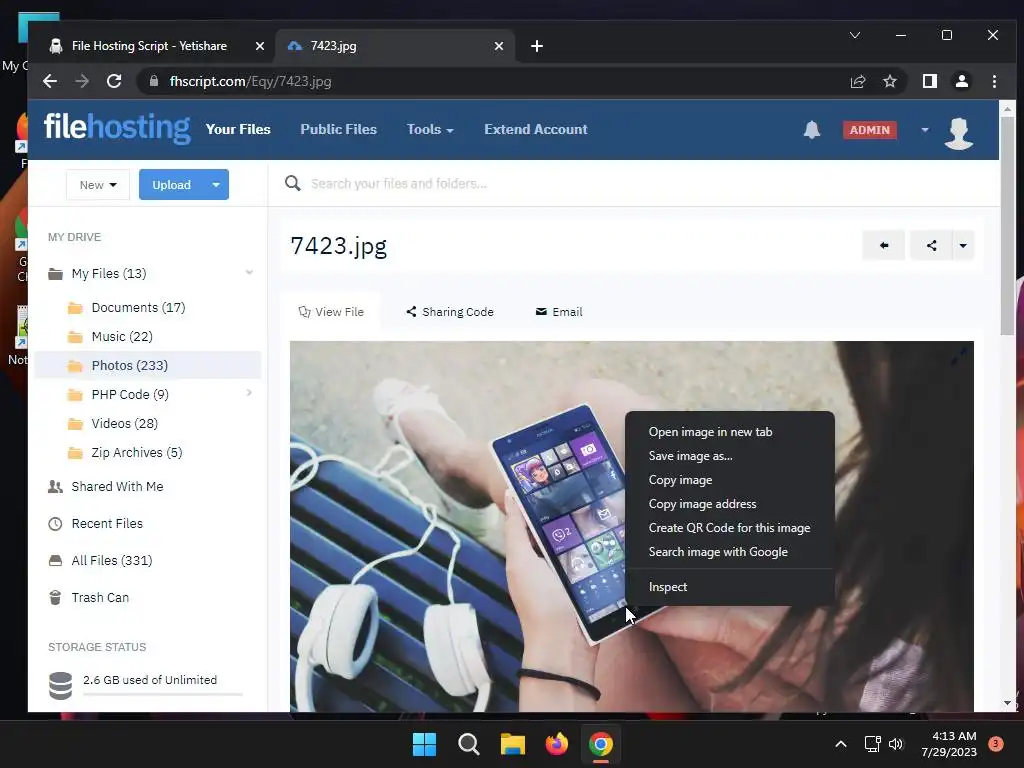Launch Firefox from the taskbar
The height and width of the screenshot is (768, 1024).
click(x=556, y=744)
